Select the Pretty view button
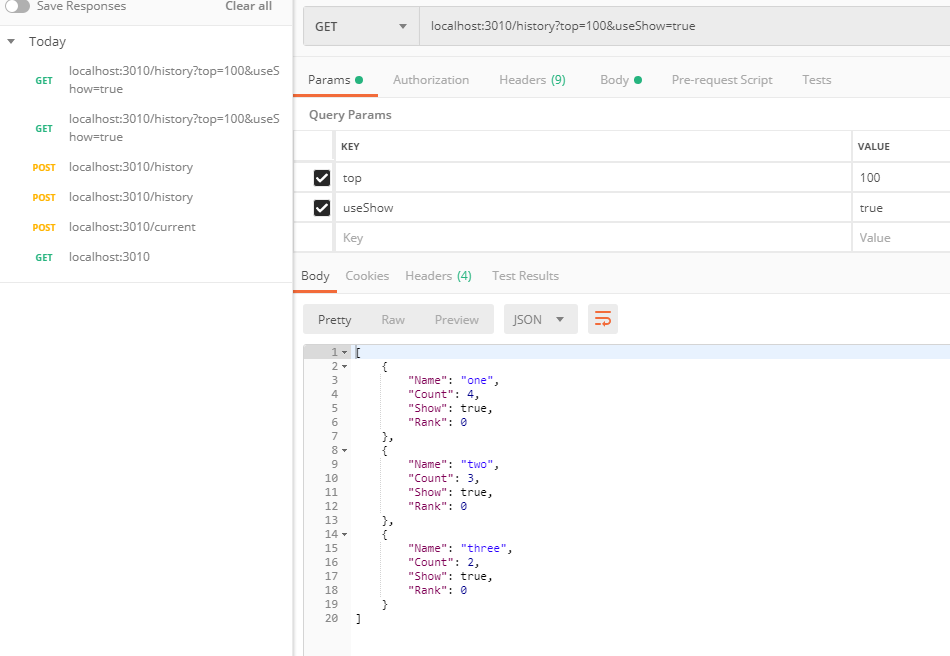950x656 pixels. click(334, 319)
